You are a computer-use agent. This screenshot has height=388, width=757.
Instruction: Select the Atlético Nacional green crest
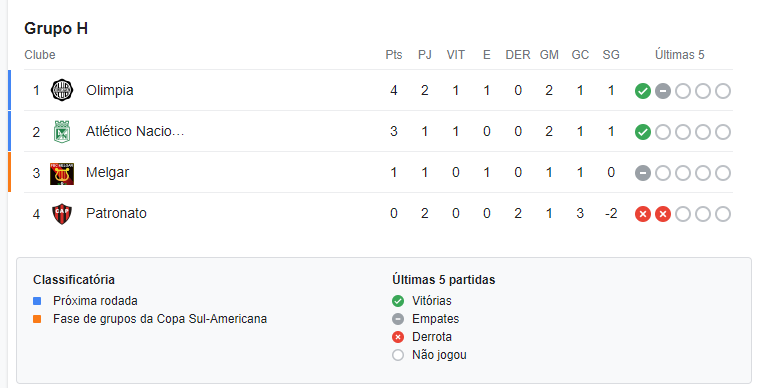point(62,132)
